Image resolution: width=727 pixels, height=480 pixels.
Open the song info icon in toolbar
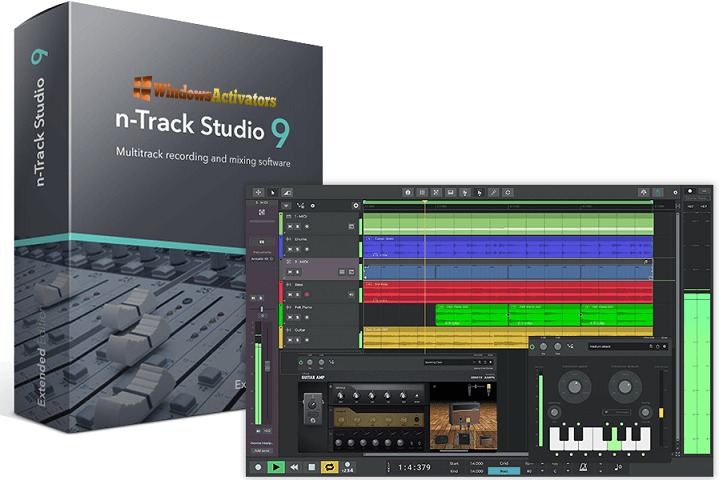408,192
